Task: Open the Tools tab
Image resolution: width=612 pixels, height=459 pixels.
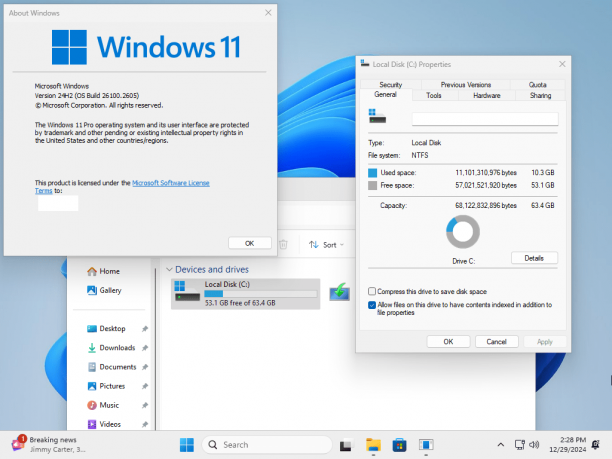Action: pyautogui.click(x=434, y=95)
